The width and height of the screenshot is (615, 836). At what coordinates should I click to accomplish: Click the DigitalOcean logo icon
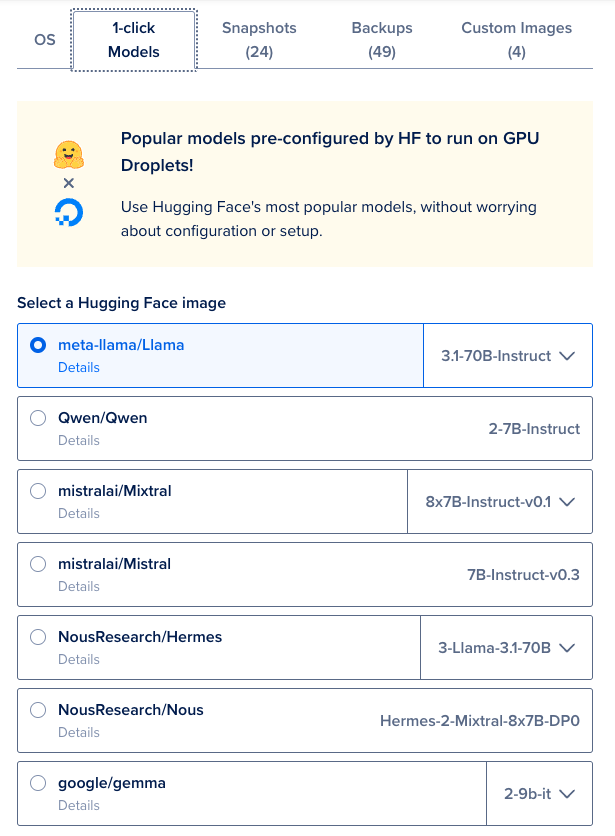point(68,212)
